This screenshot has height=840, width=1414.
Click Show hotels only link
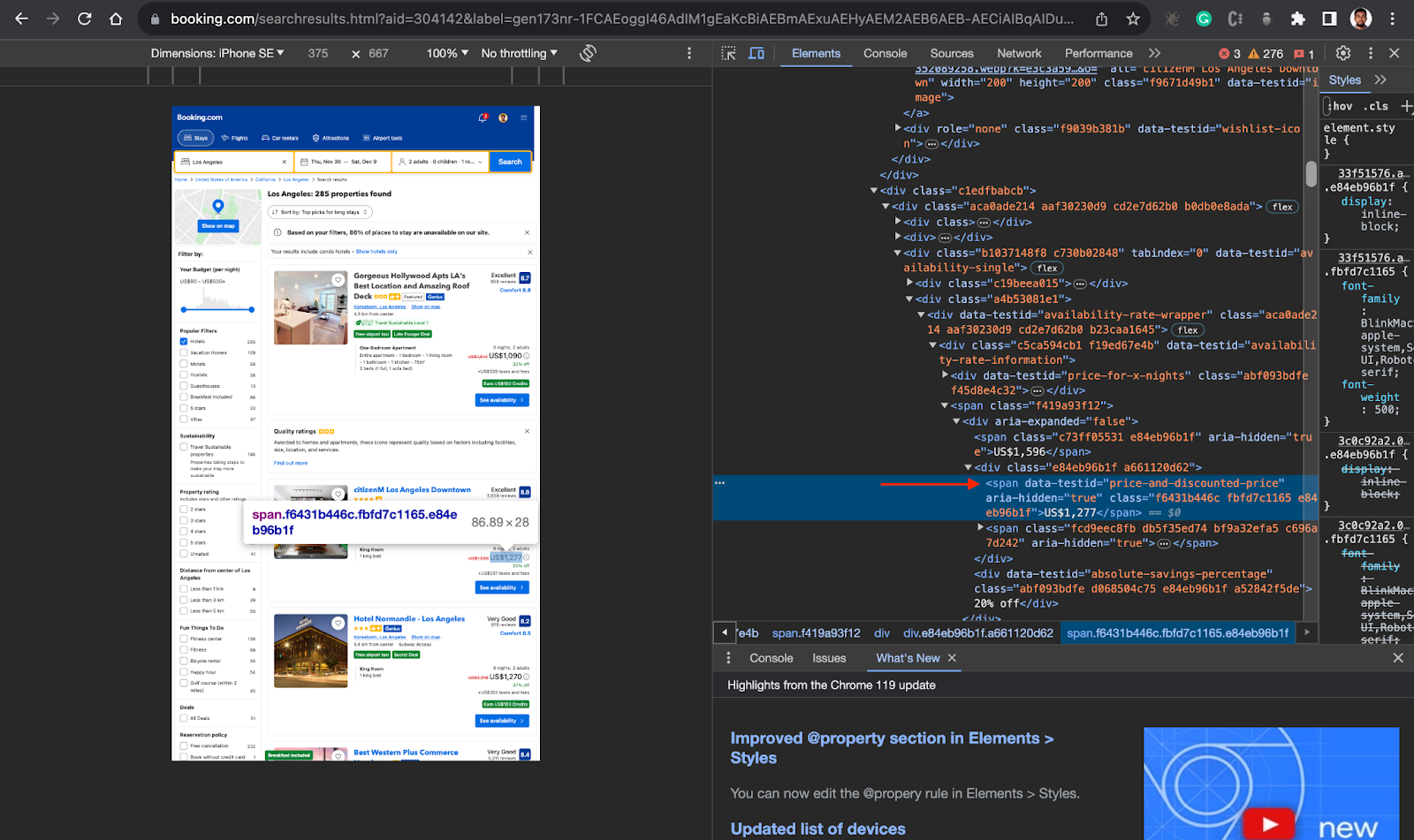pyautogui.click(x=376, y=252)
